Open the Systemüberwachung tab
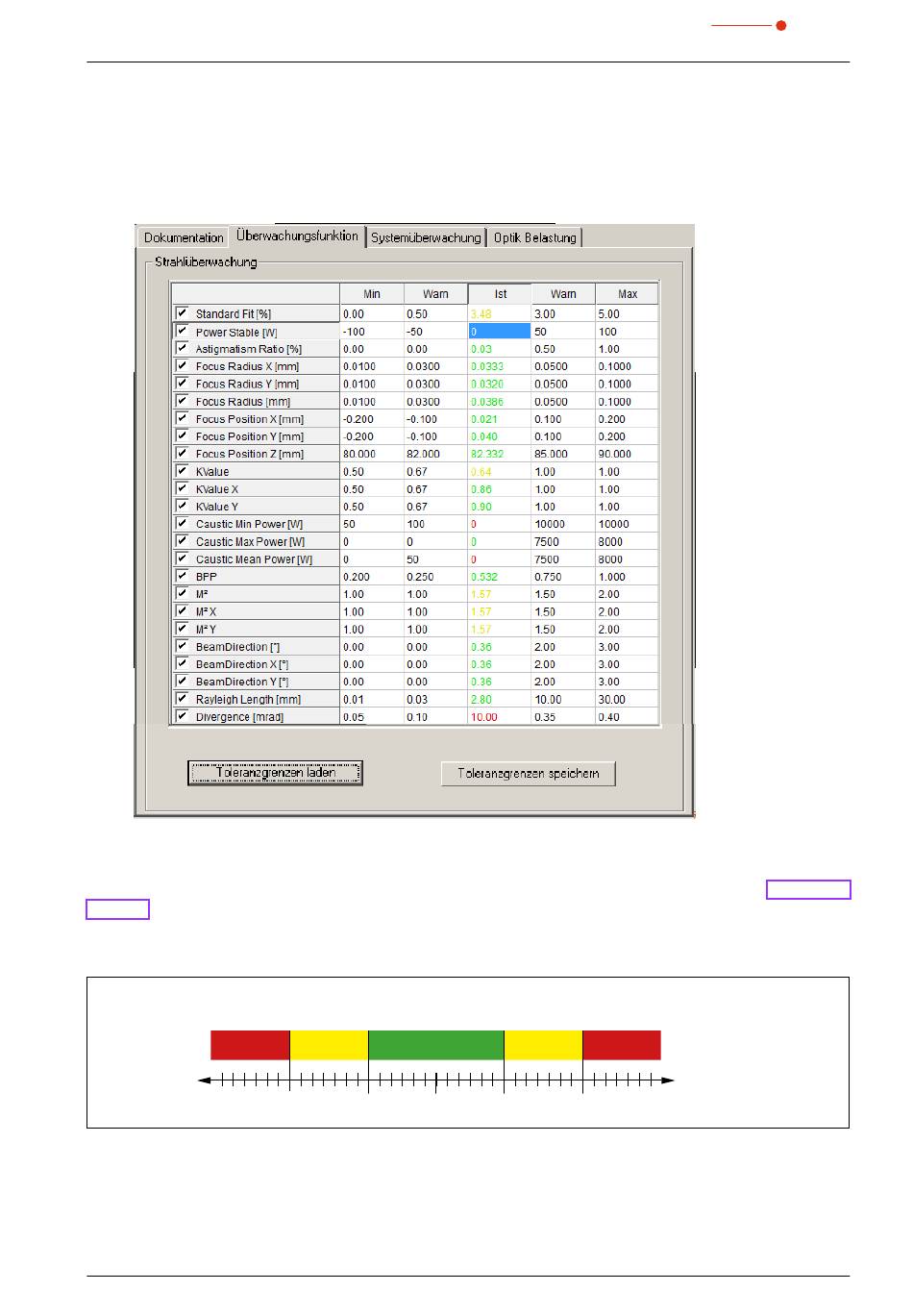Image resolution: width=913 pixels, height=1316 pixels. pos(426,237)
